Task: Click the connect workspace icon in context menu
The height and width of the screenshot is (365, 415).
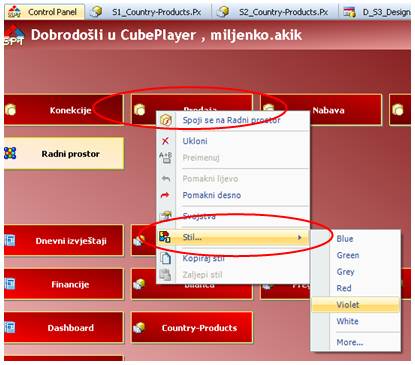Action: 166,120
